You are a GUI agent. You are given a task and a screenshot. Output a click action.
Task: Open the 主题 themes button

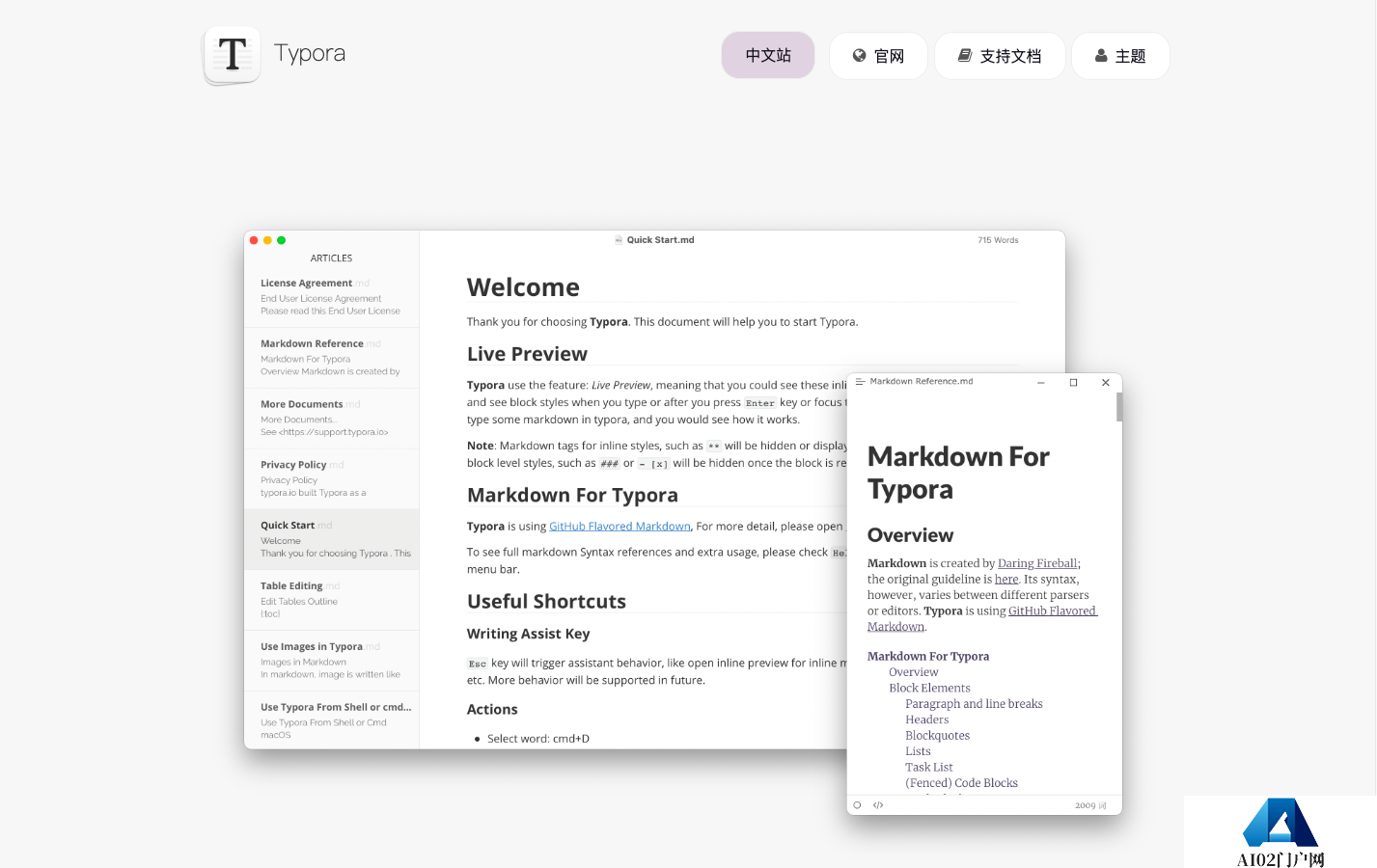(1120, 56)
